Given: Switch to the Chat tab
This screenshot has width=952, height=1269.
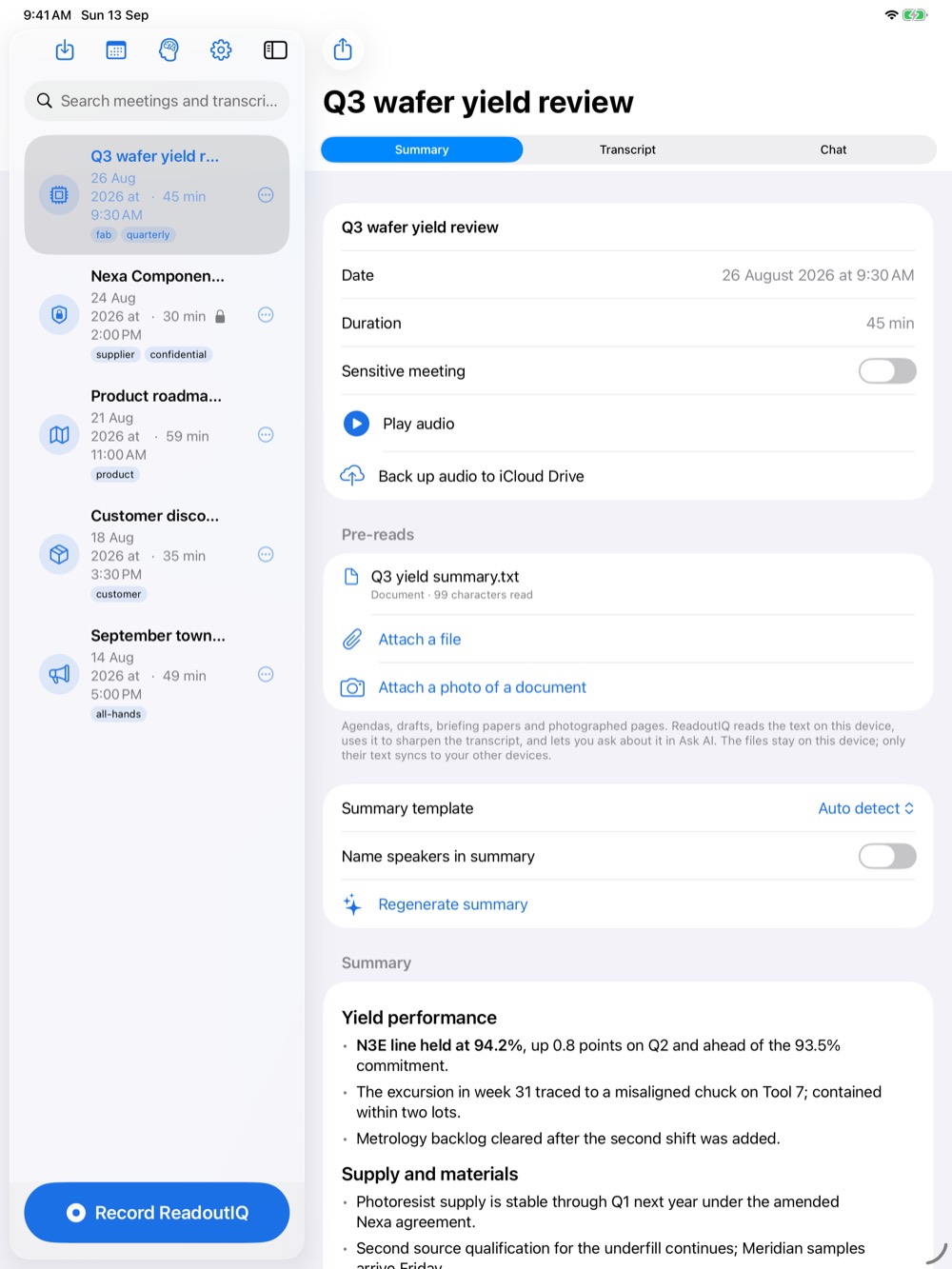Looking at the screenshot, I should [833, 149].
